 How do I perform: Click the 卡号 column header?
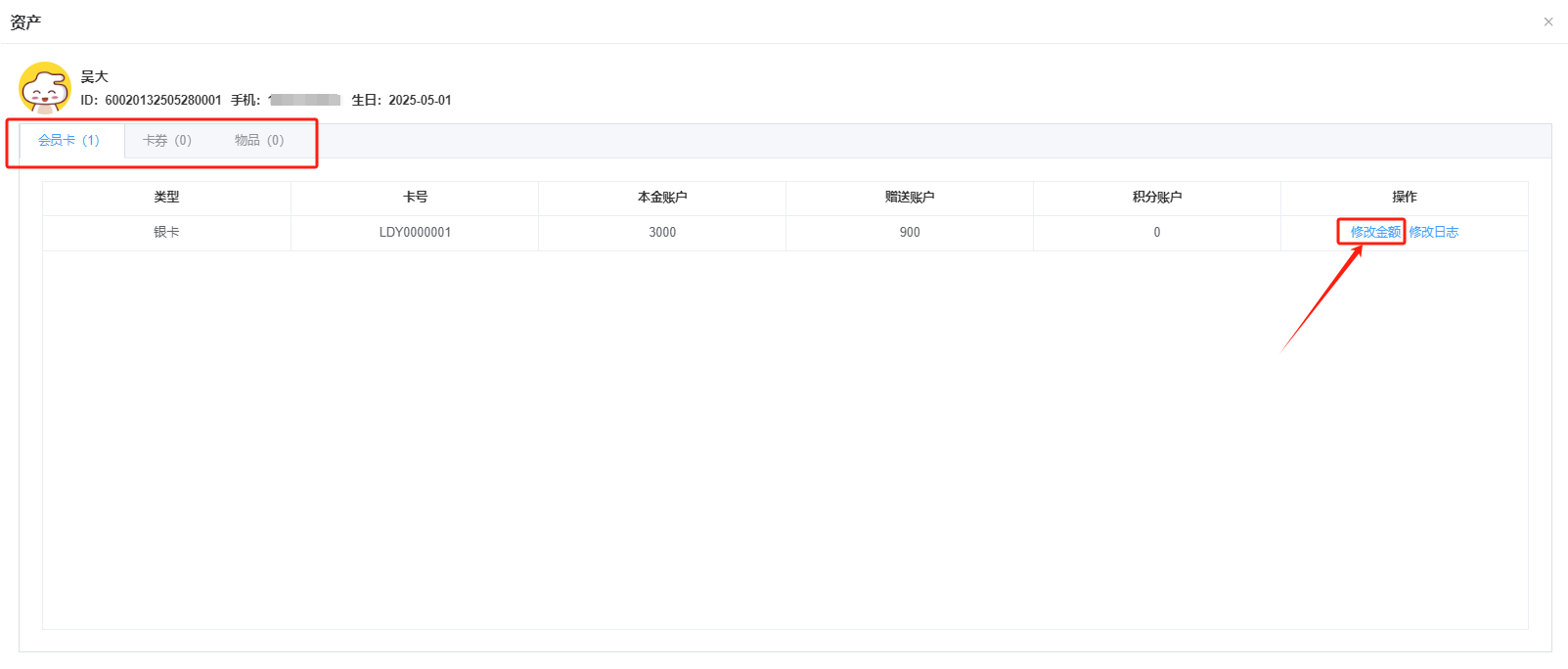click(x=415, y=198)
